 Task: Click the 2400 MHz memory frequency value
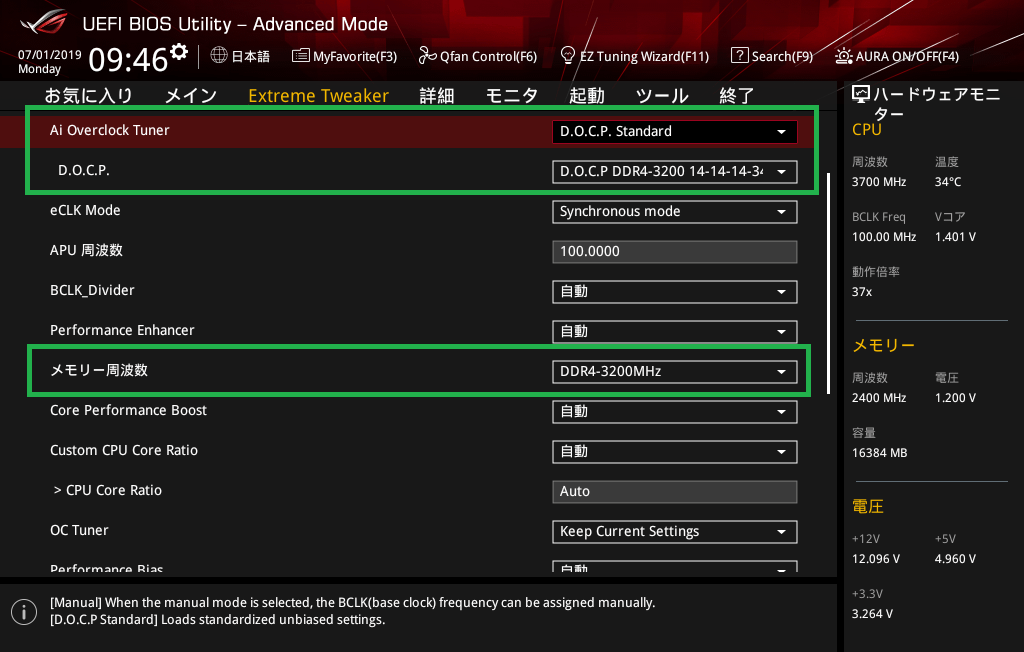click(879, 398)
